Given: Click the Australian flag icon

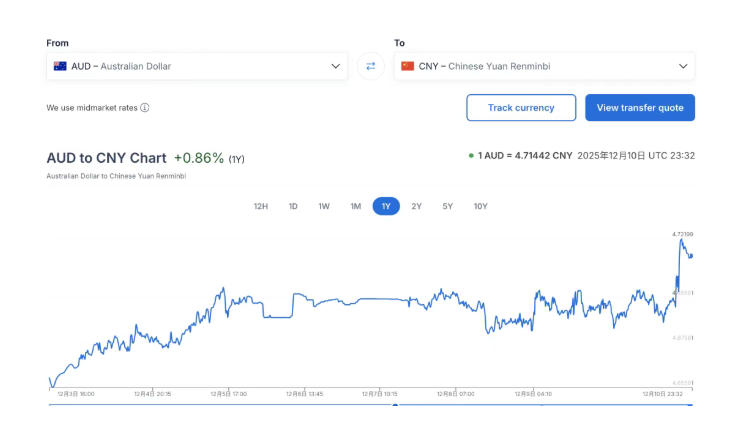Looking at the screenshot, I should pyautogui.click(x=60, y=66).
